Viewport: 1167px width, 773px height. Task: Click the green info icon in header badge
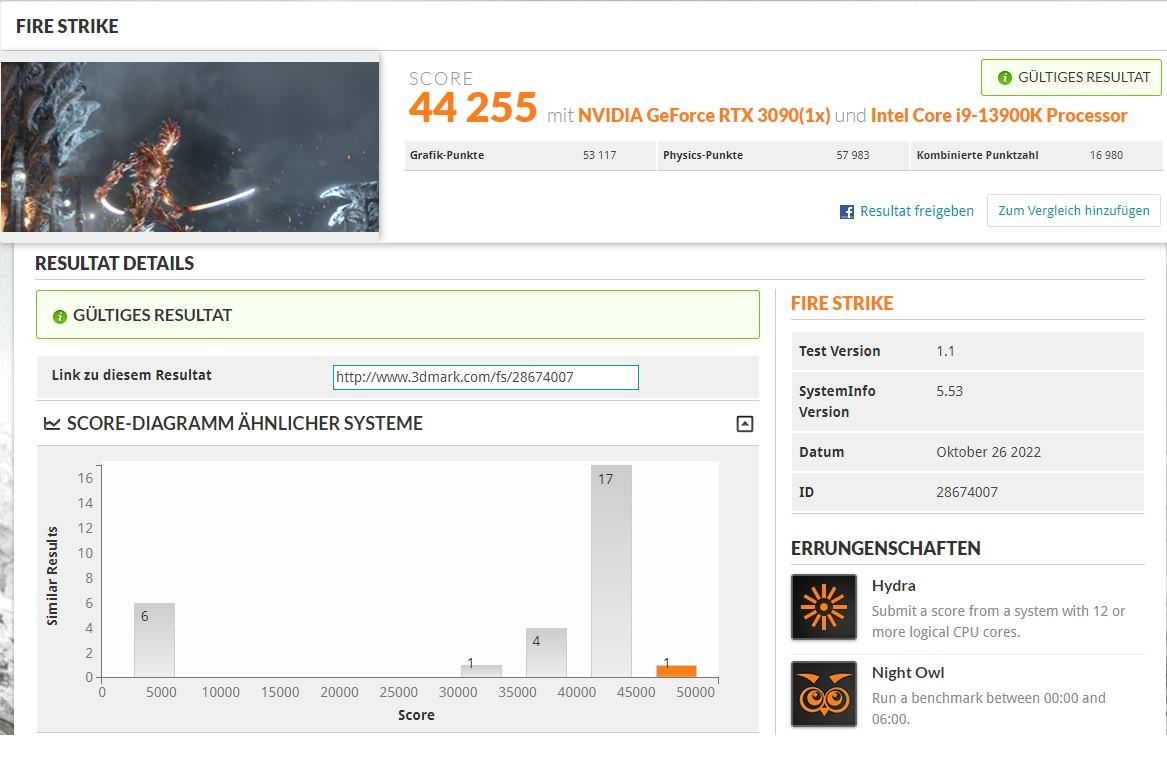coord(1005,77)
